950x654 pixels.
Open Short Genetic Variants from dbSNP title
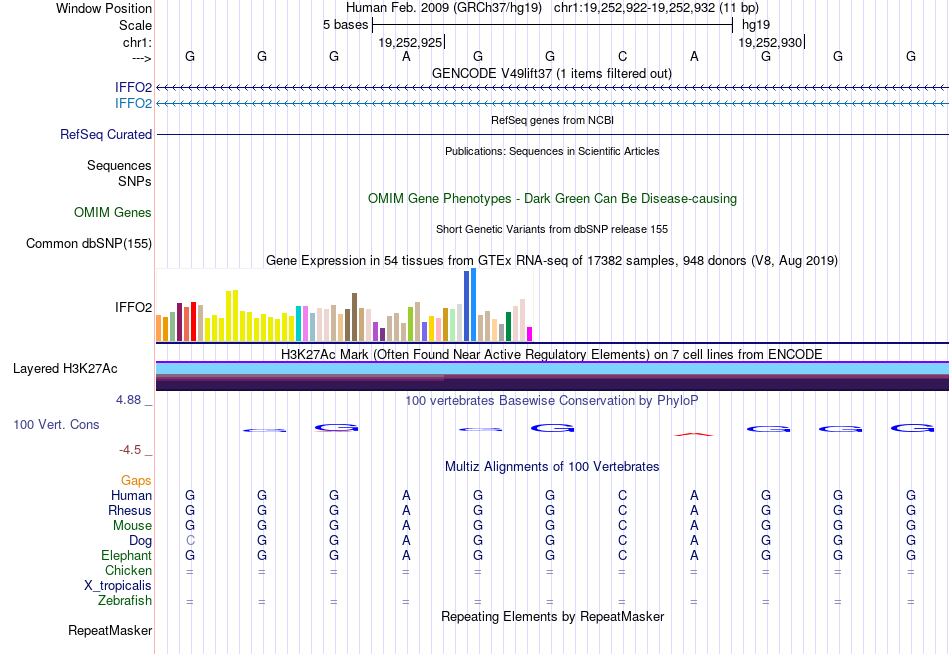tap(552, 229)
